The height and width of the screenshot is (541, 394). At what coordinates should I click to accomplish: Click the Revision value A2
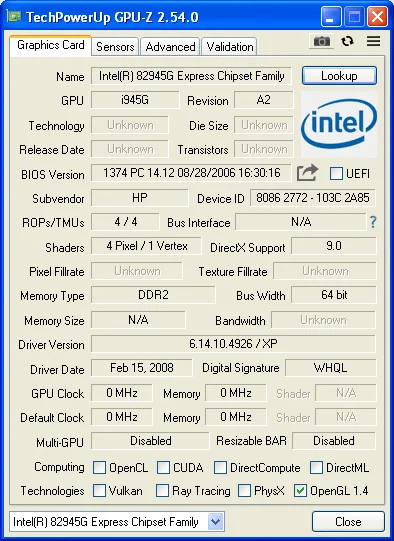pyautogui.click(x=264, y=100)
